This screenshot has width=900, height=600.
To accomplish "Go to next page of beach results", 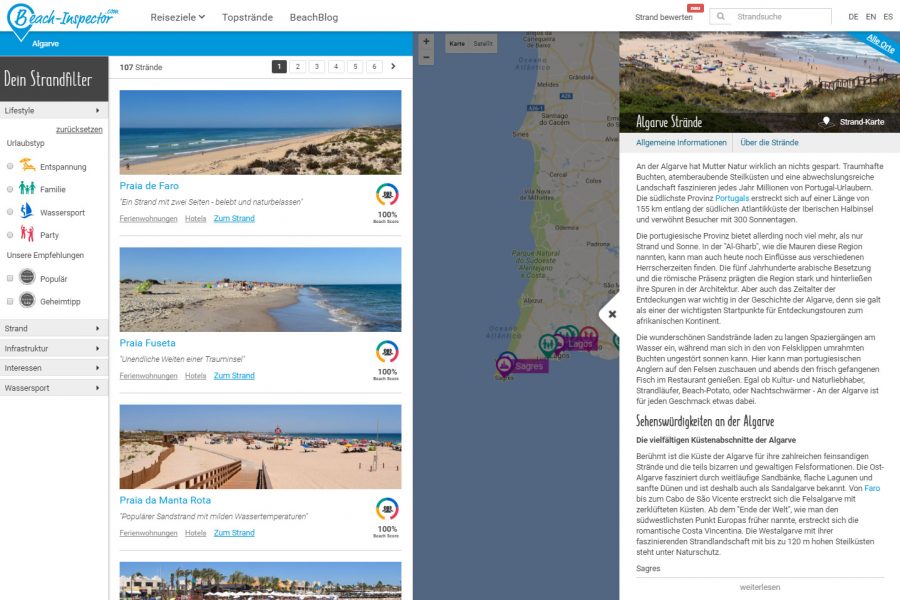I will click(393, 66).
